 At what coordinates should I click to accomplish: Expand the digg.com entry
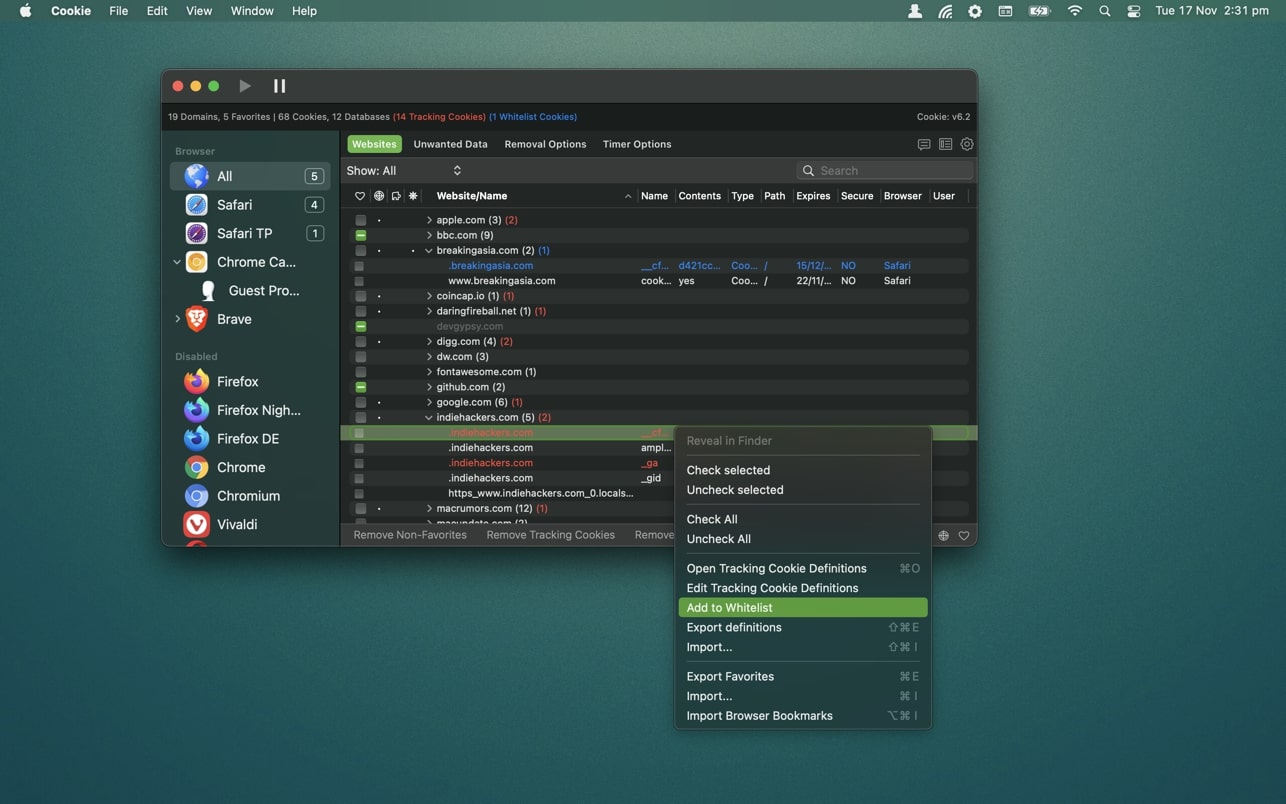[429, 342]
